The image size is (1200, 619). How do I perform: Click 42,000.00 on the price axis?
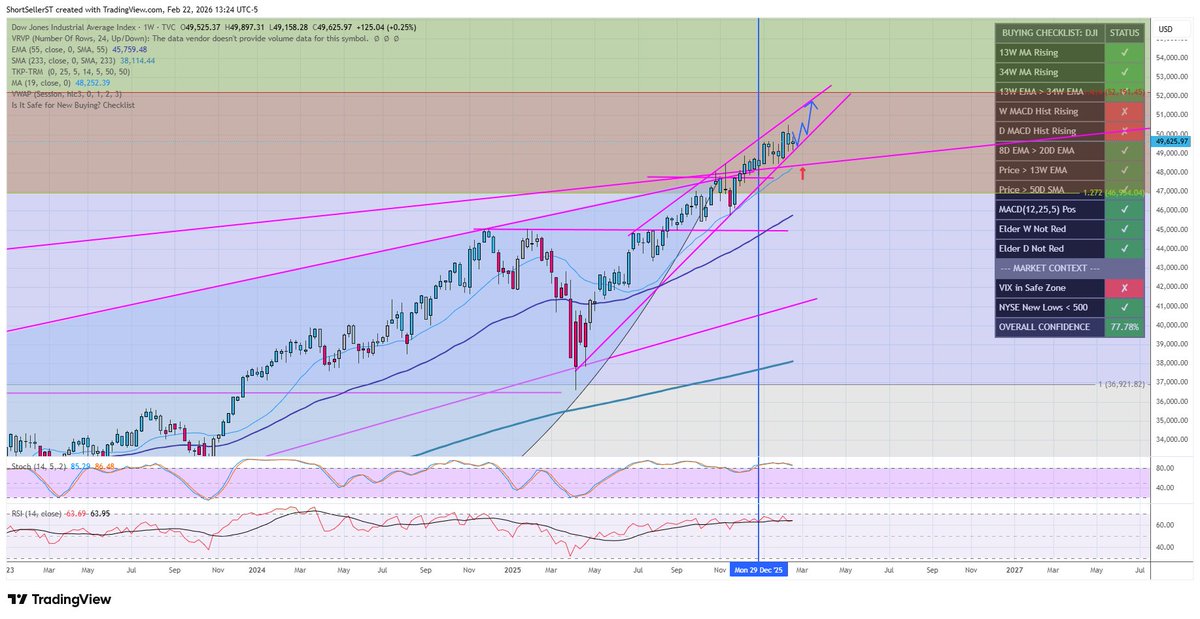point(1173,286)
